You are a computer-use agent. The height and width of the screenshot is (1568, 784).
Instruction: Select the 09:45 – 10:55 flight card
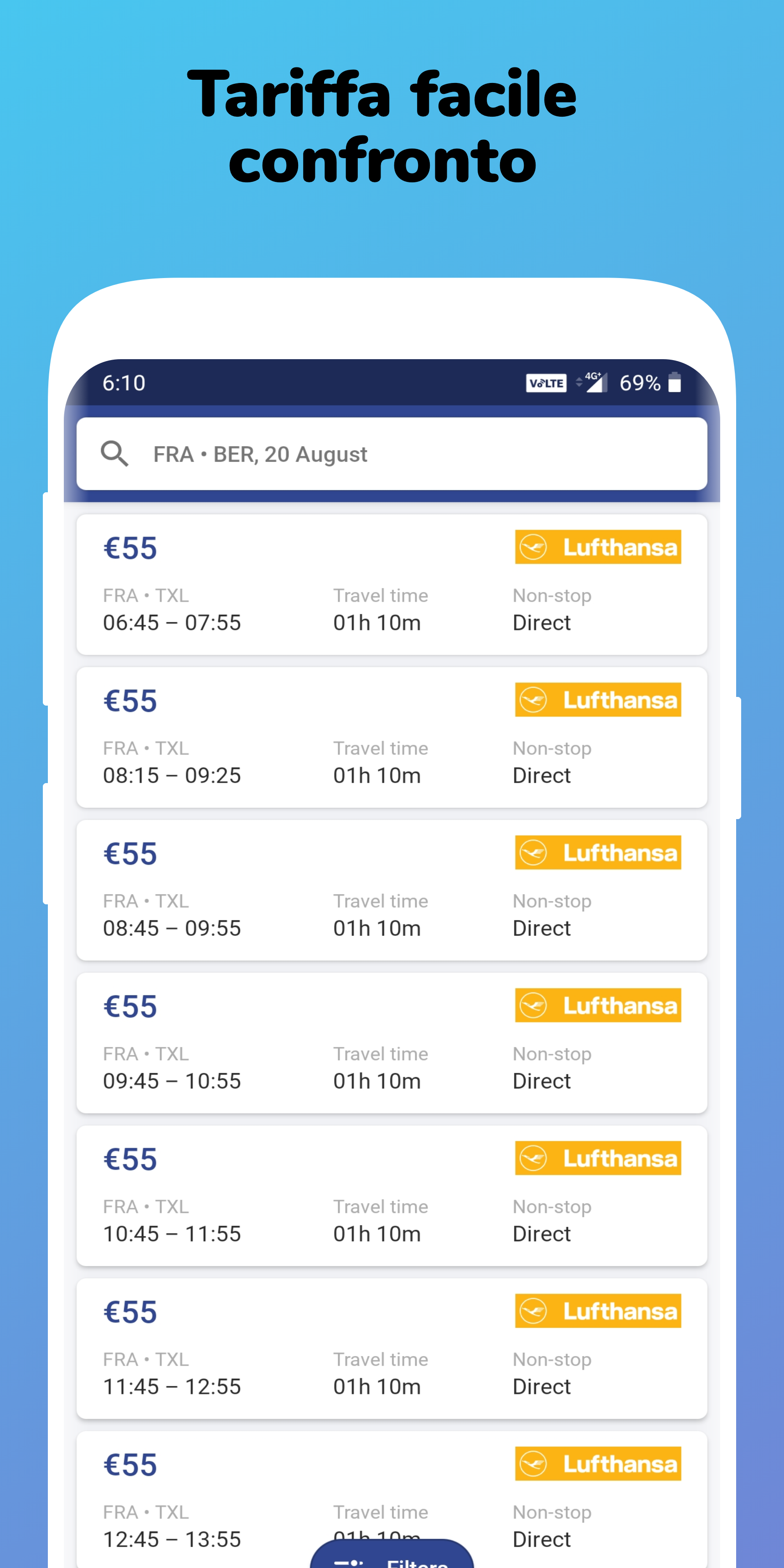pos(392,1043)
